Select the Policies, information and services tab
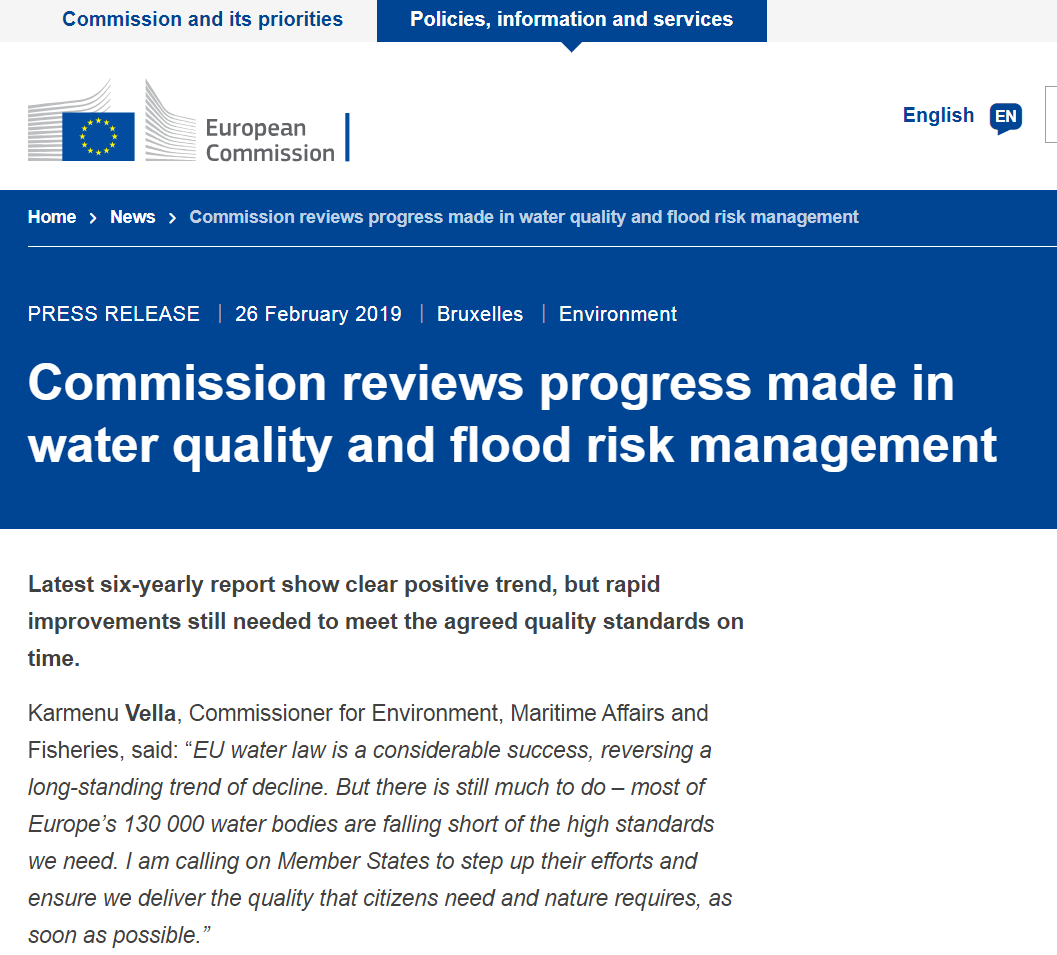This screenshot has height=955, width=1057. (x=571, y=18)
